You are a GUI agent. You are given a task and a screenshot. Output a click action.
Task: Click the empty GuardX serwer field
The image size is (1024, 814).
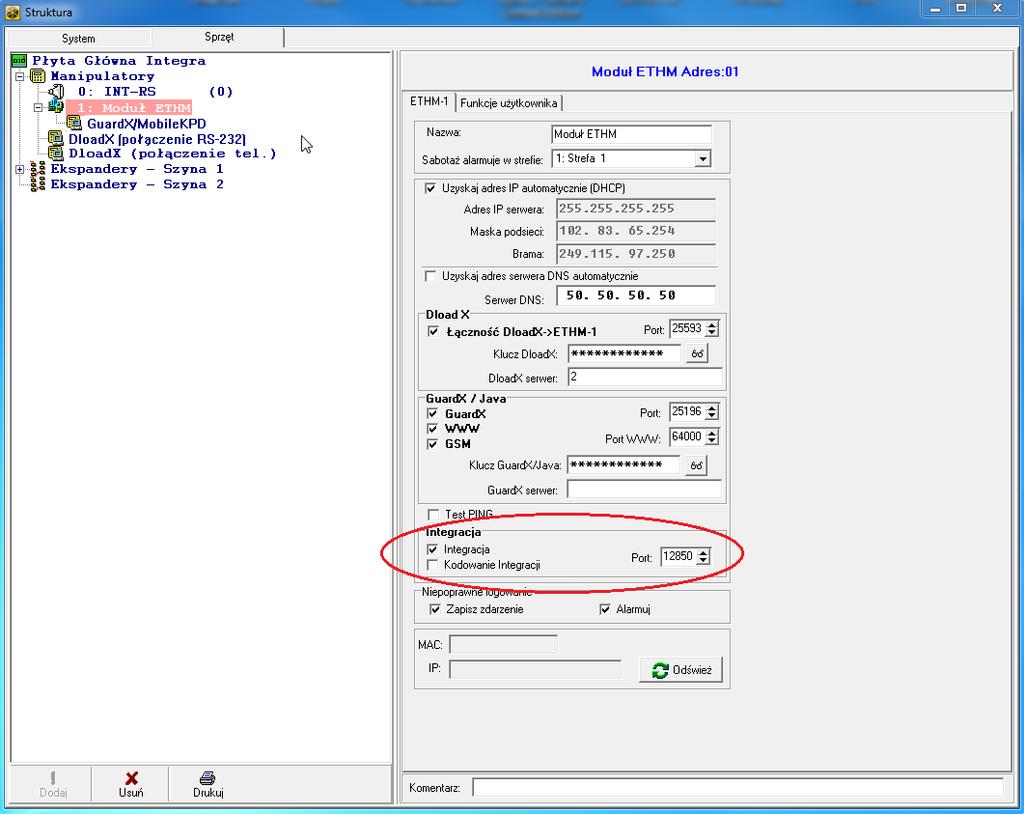point(644,489)
